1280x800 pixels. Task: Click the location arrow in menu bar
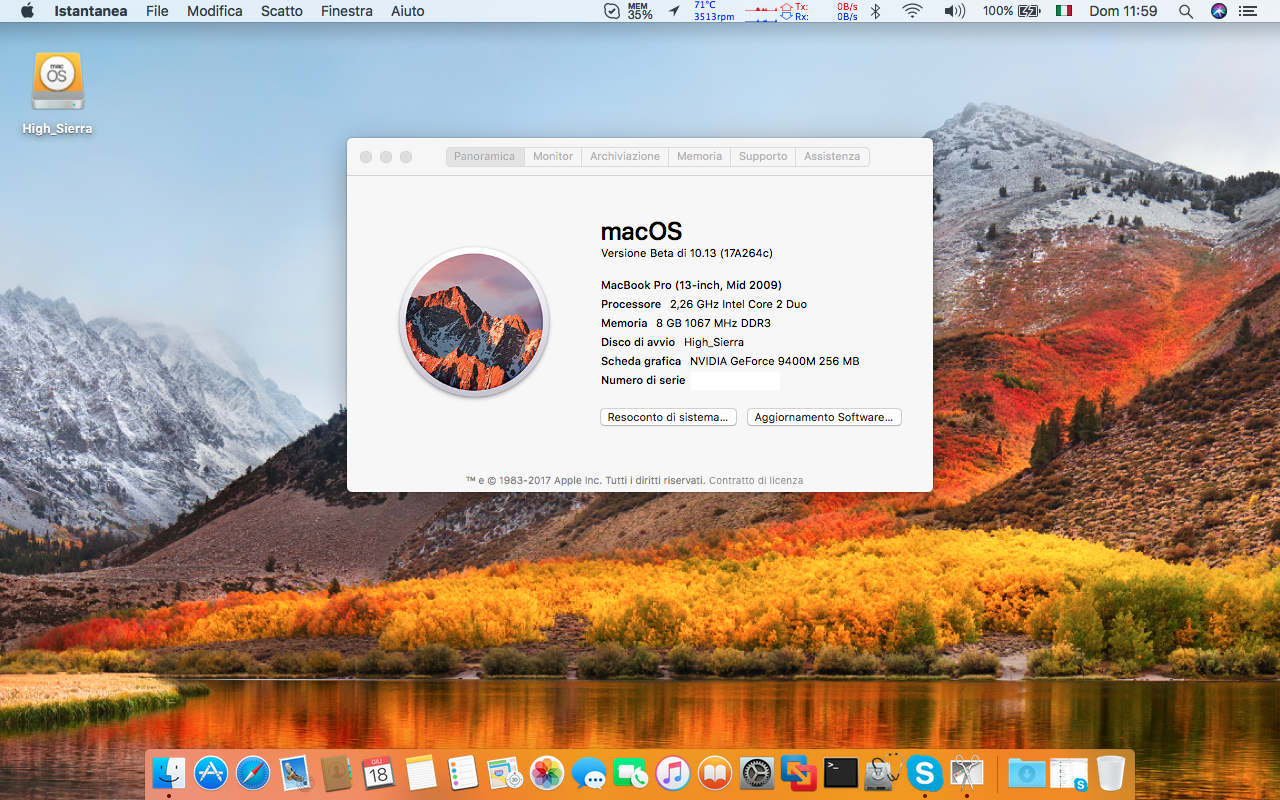click(x=674, y=11)
